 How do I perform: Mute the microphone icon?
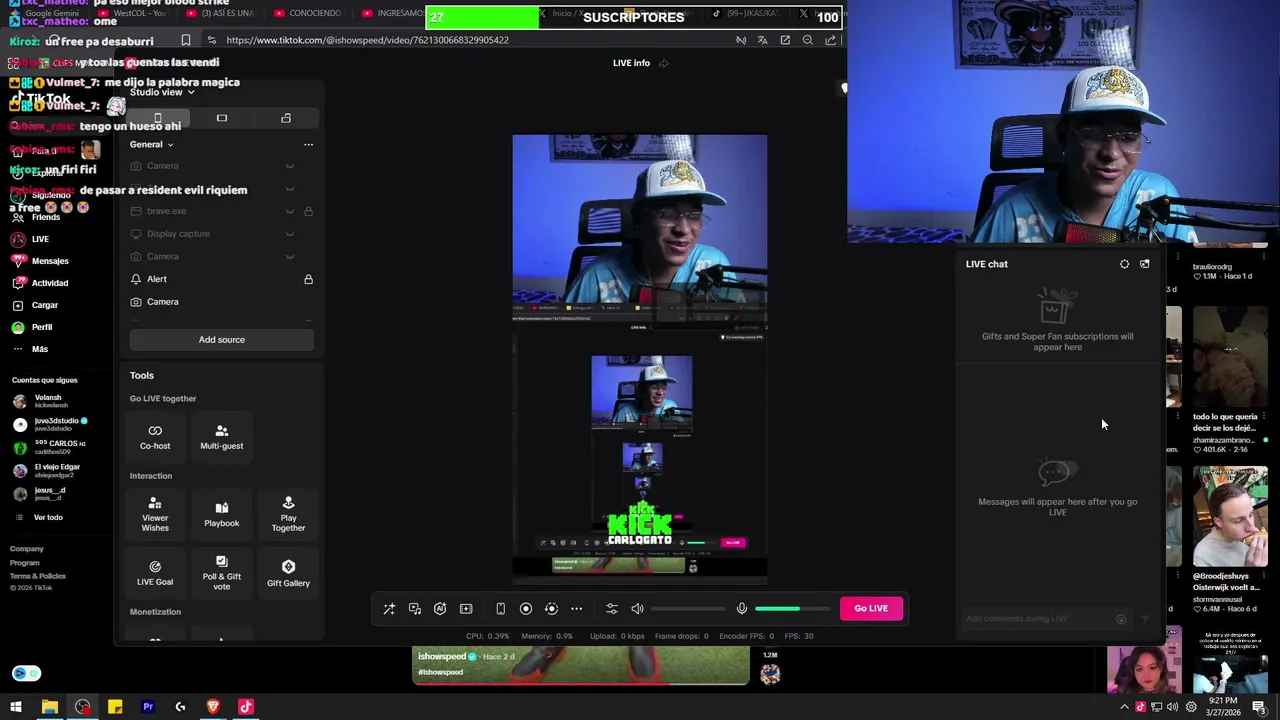pyautogui.click(x=741, y=609)
